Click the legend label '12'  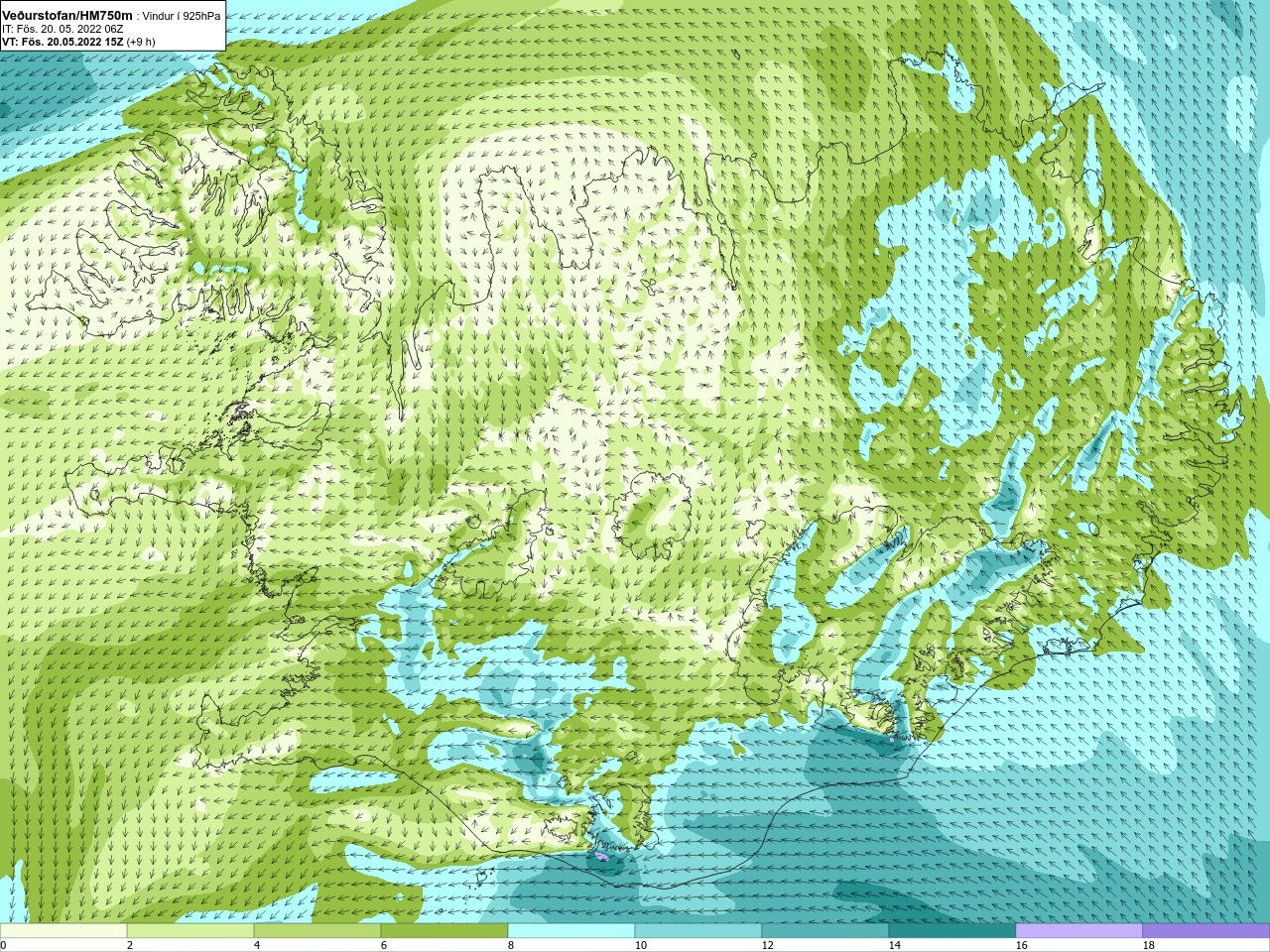(x=768, y=946)
